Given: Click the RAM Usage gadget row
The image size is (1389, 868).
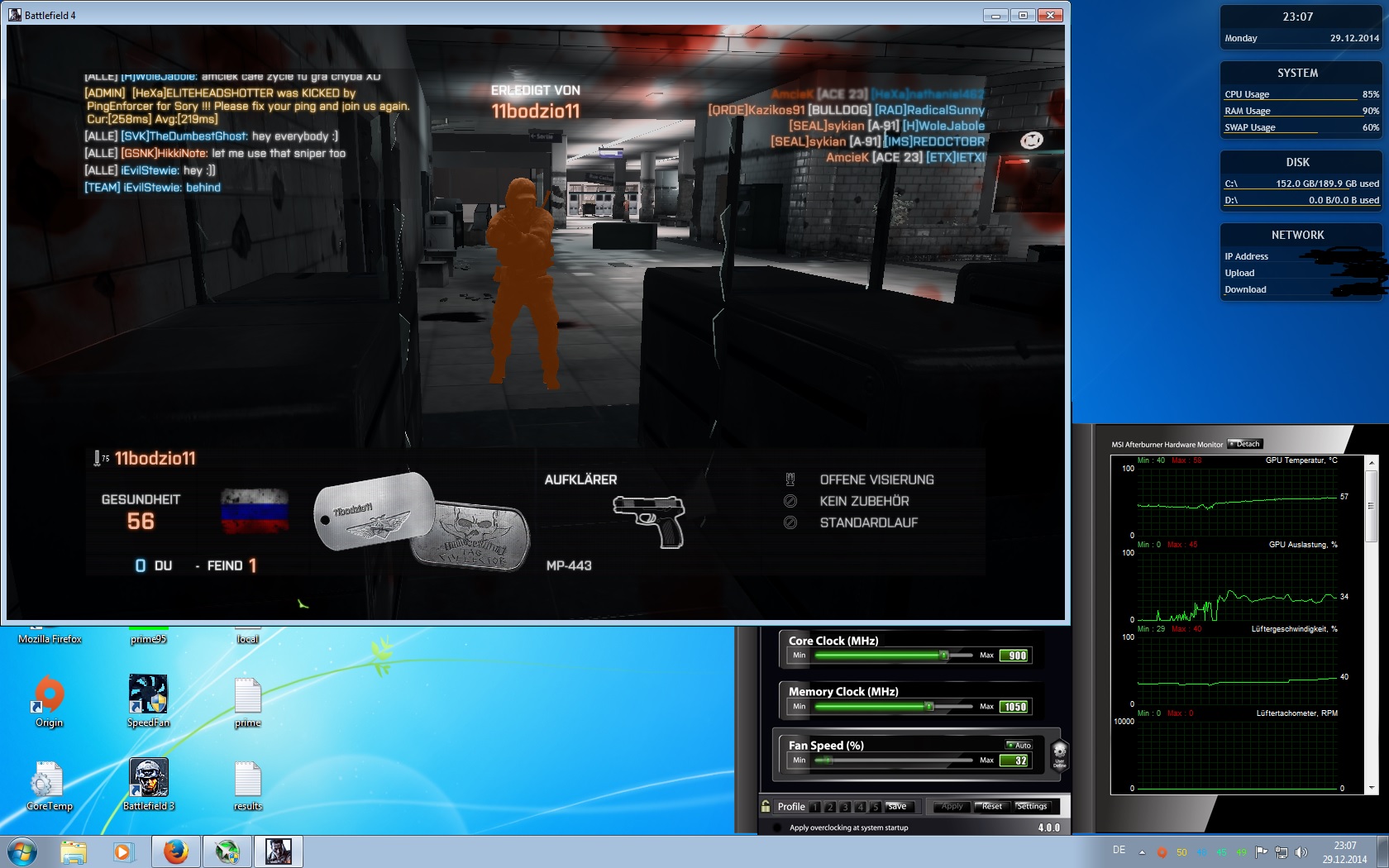Looking at the screenshot, I should tap(1301, 111).
